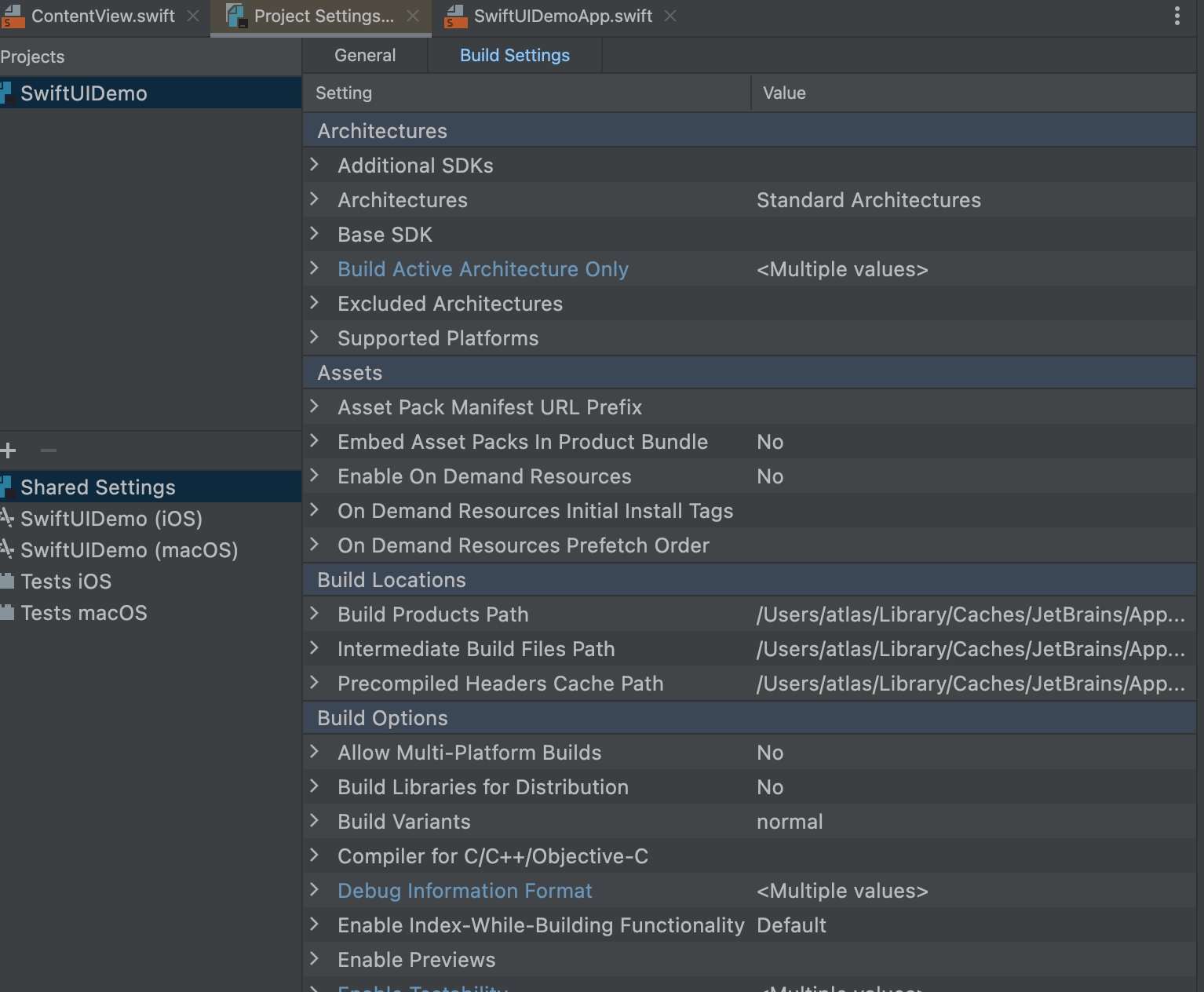The height and width of the screenshot is (992, 1204).
Task: Click the Shared Settings icon
Action: click(6, 487)
